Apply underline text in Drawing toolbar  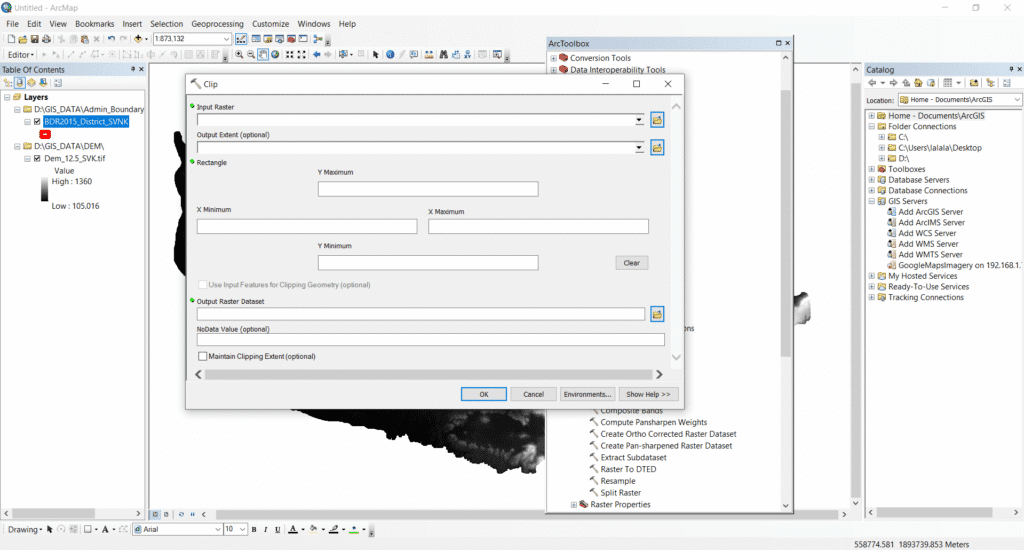[278, 530]
